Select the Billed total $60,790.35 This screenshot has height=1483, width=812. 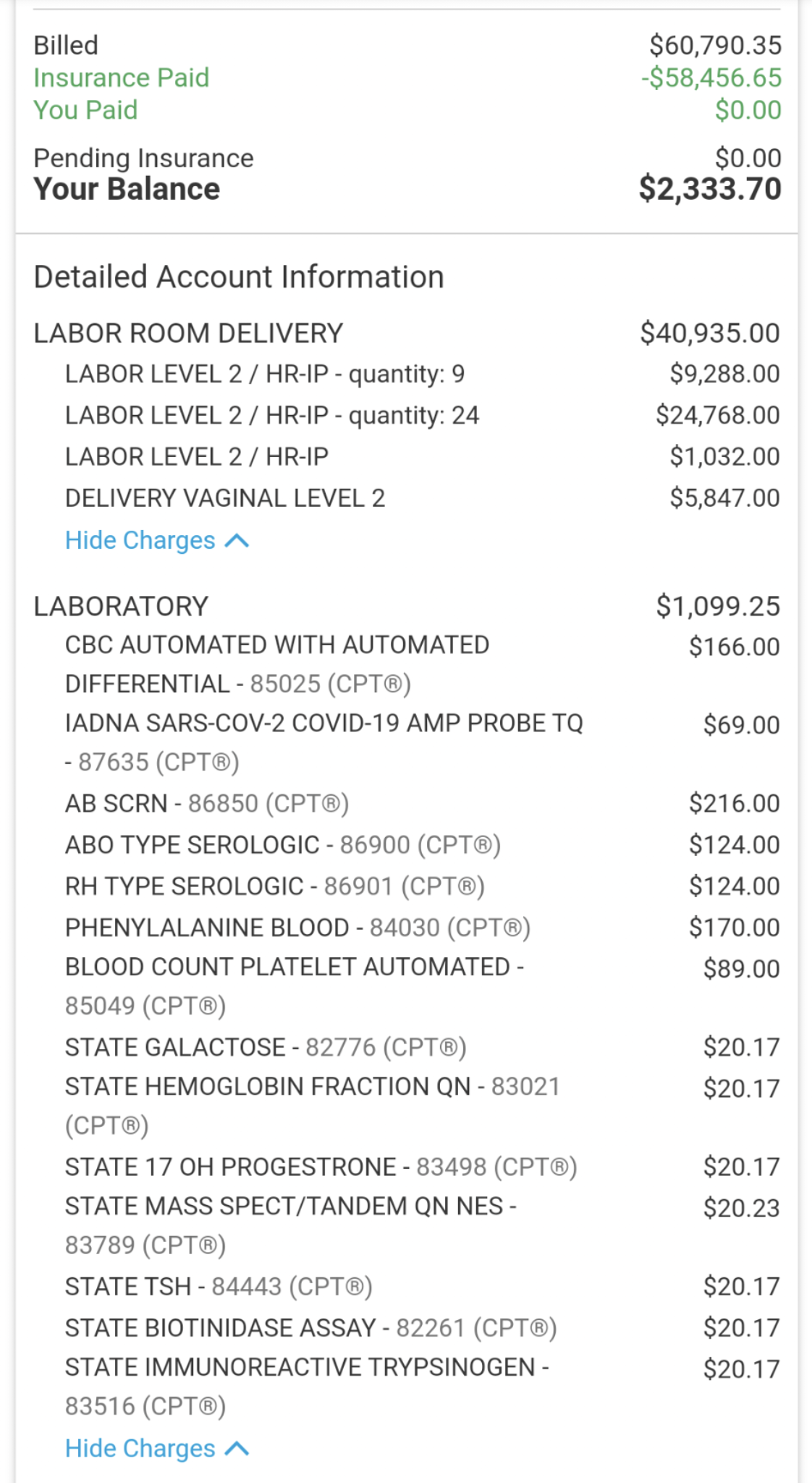(715, 45)
